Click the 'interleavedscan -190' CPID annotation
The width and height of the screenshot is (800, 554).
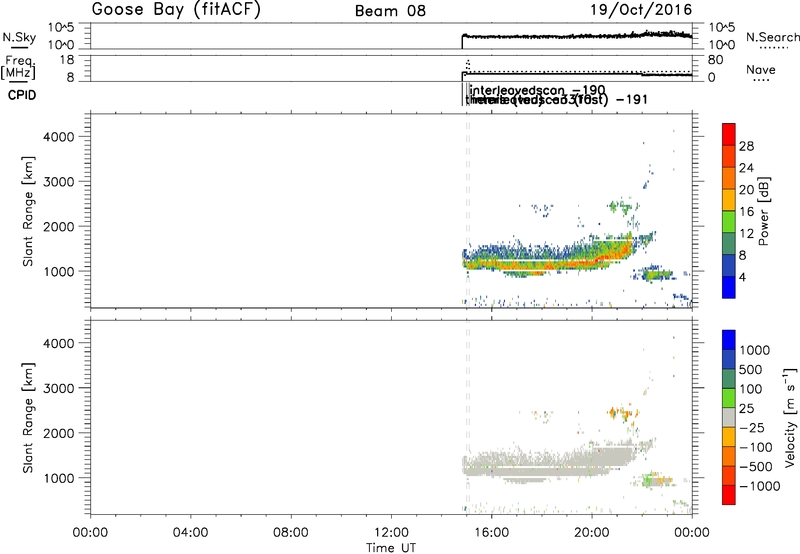tap(537, 90)
